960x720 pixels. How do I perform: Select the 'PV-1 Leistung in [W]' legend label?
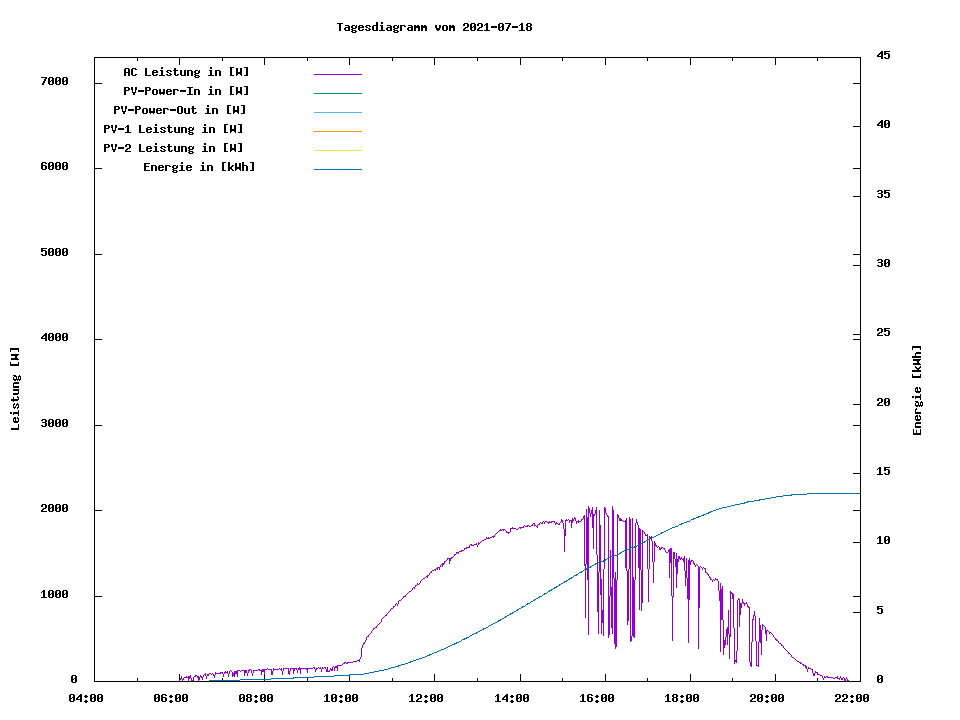click(x=173, y=129)
